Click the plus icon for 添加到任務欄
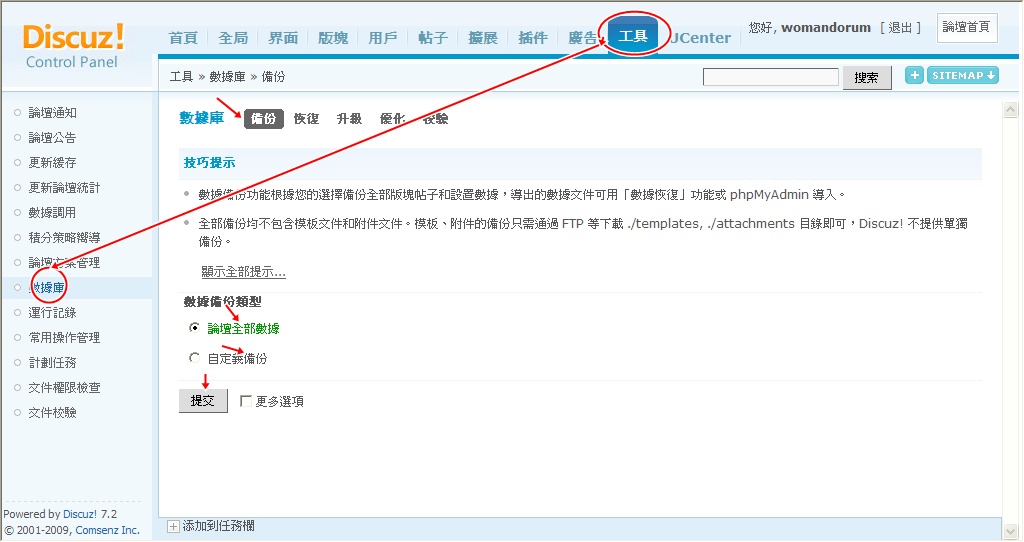 [x=173, y=526]
